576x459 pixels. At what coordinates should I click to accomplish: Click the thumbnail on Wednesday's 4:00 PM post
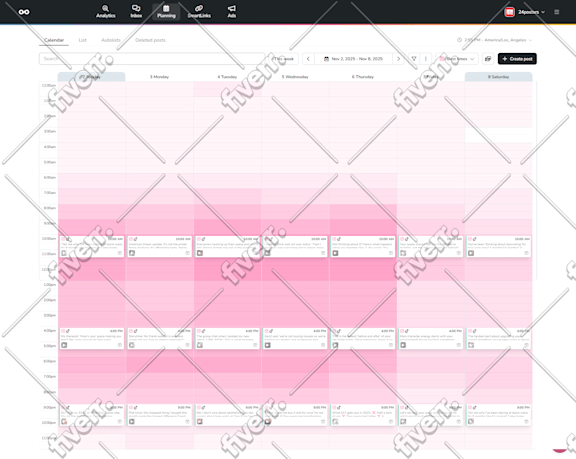267,345
